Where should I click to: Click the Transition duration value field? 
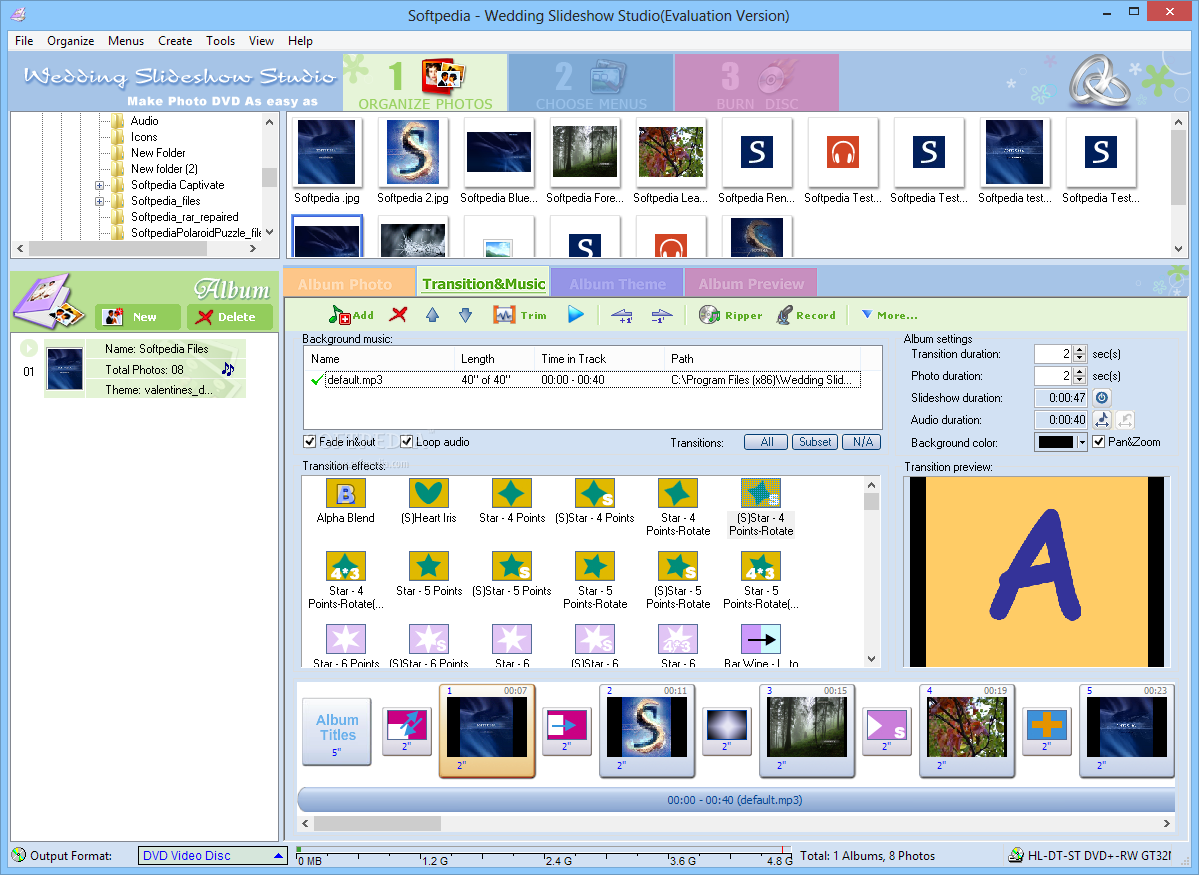(1053, 353)
